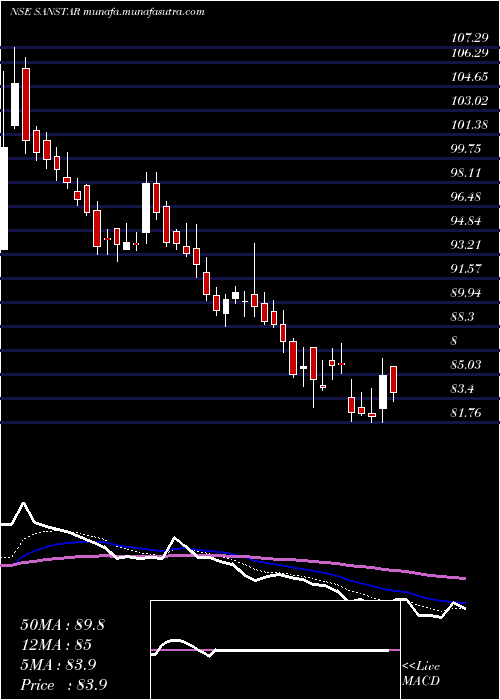Click the tallest red candle near 106.29

click(x=26, y=104)
